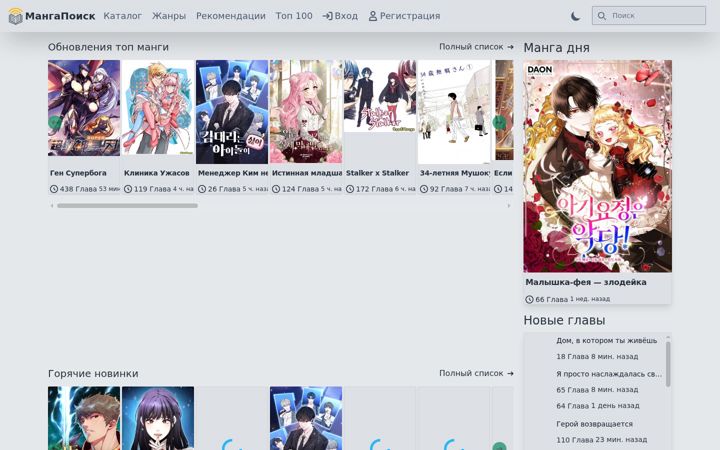Open Stalker x Stalker cover thumbnail
Screen dimensions: 720x450
click(380, 96)
